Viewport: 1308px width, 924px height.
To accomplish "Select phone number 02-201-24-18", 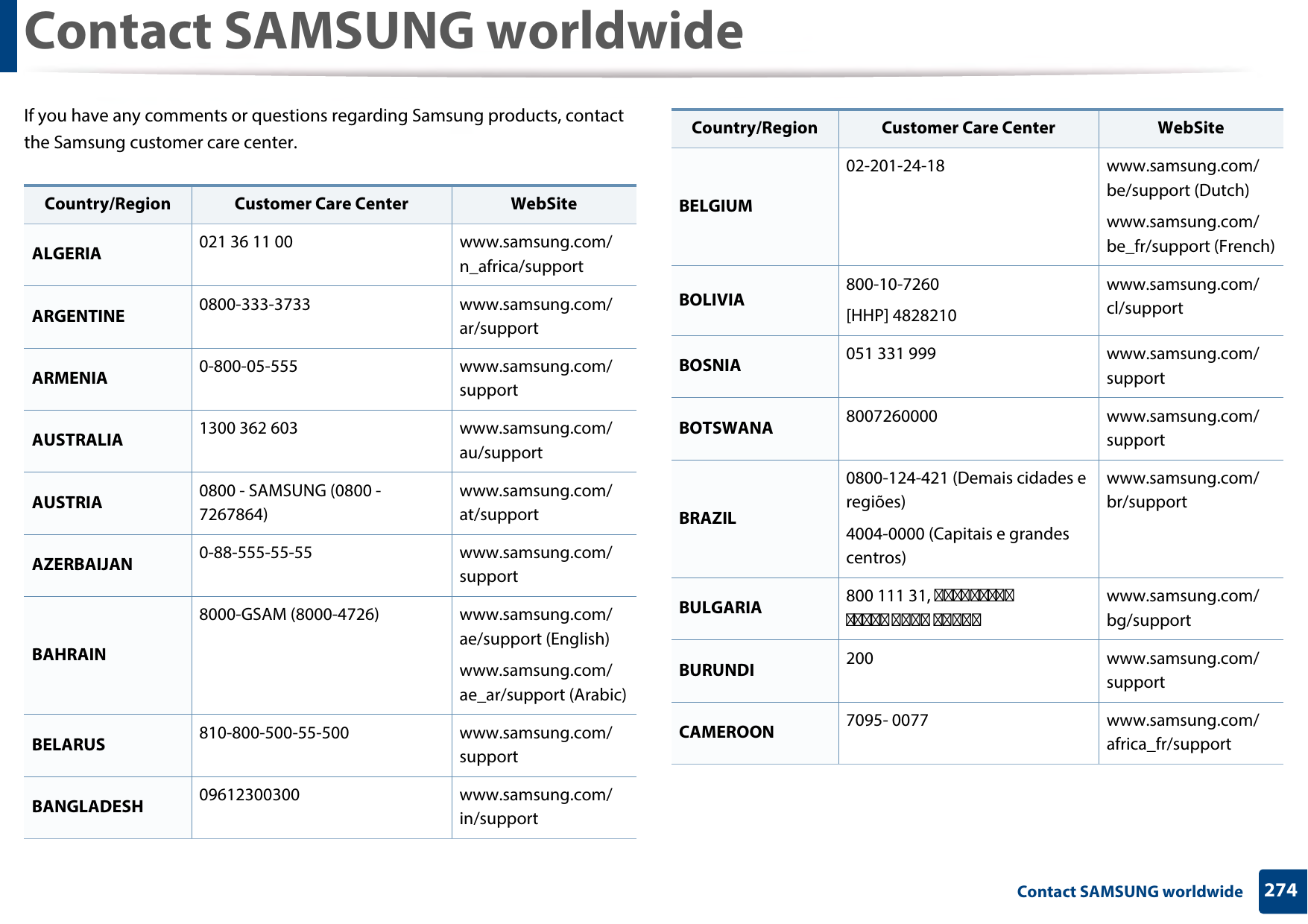I will pyautogui.click(x=895, y=165).
